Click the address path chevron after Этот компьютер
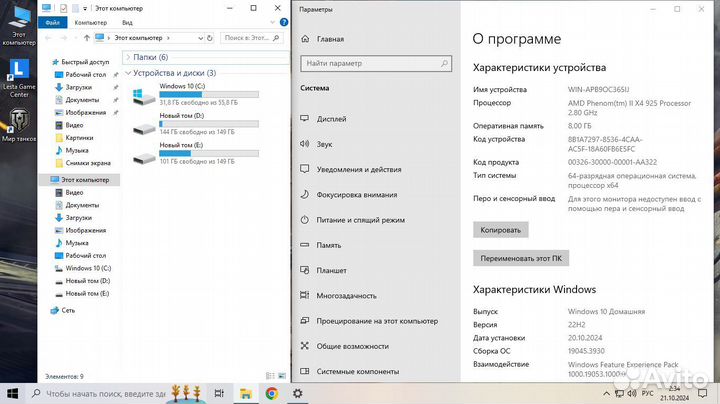The height and width of the screenshot is (404, 720). point(168,38)
